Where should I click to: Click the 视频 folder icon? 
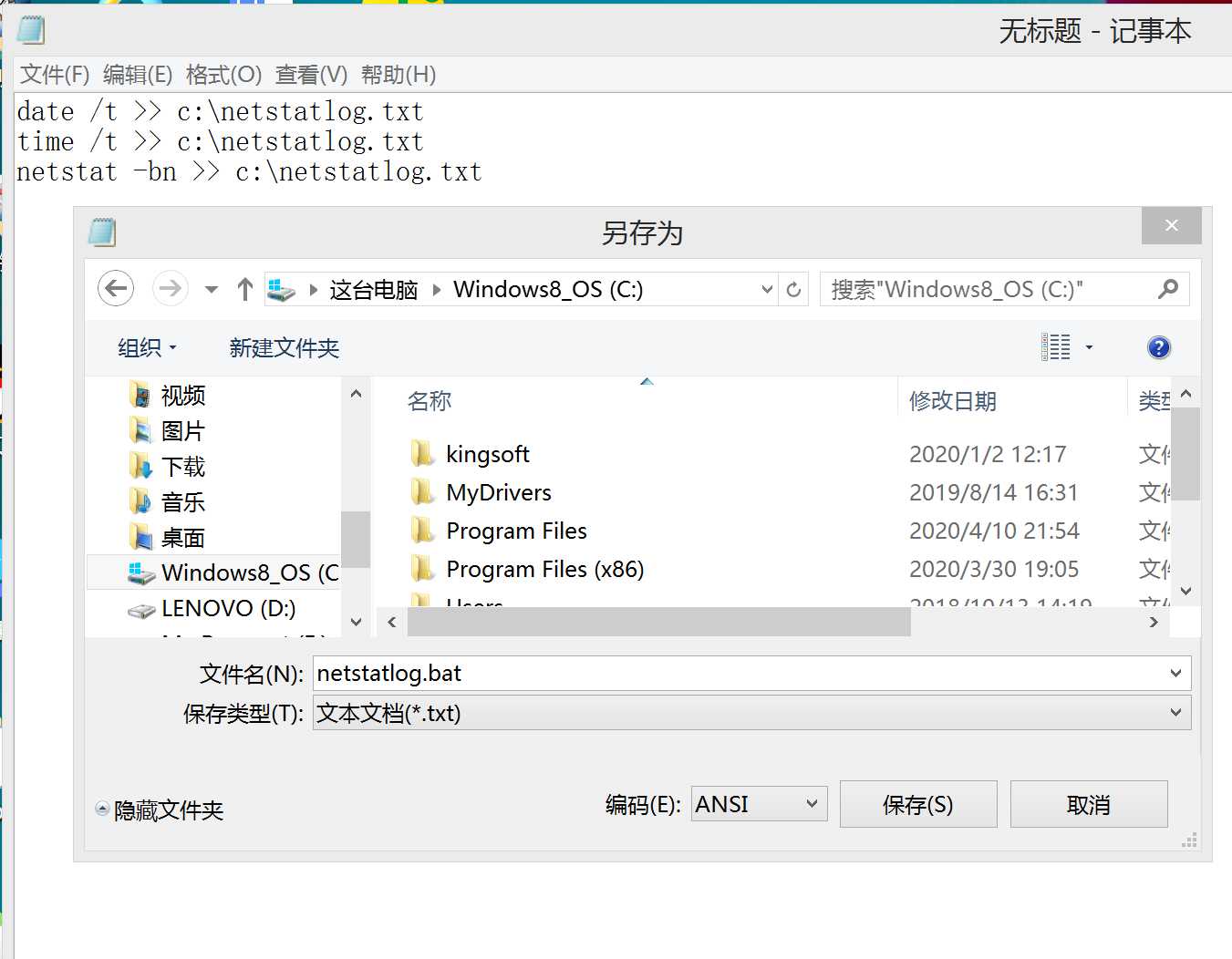(140, 395)
